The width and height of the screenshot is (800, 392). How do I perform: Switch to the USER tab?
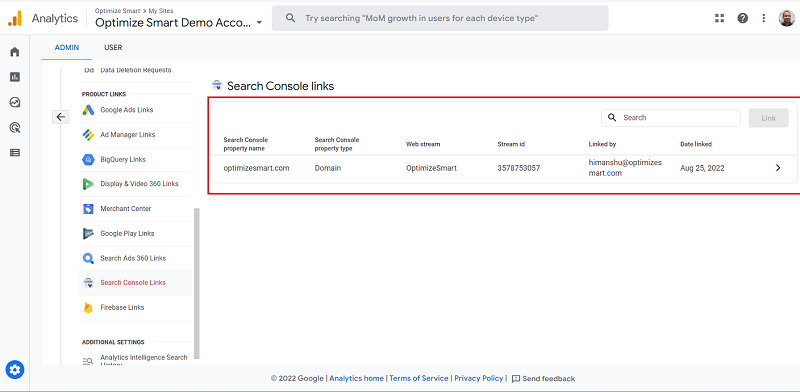[113, 47]
